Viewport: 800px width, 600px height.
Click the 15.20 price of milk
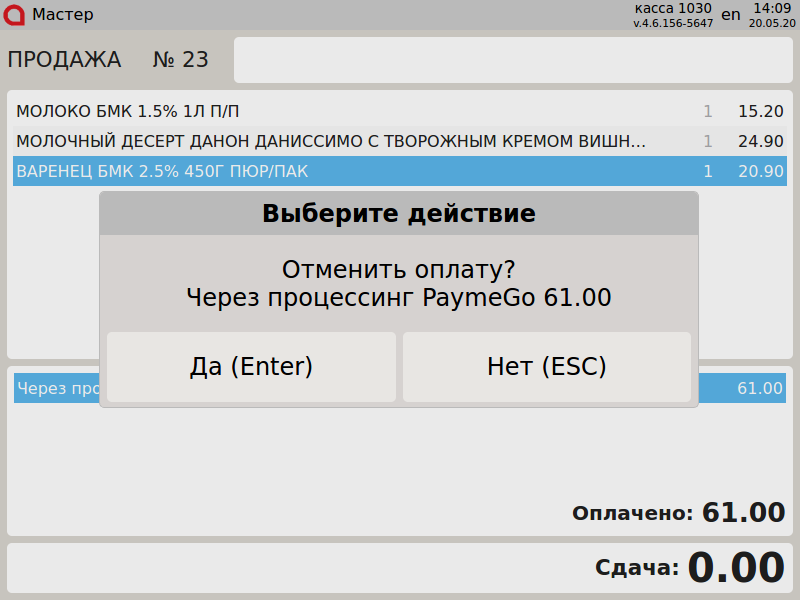[760, 111]
